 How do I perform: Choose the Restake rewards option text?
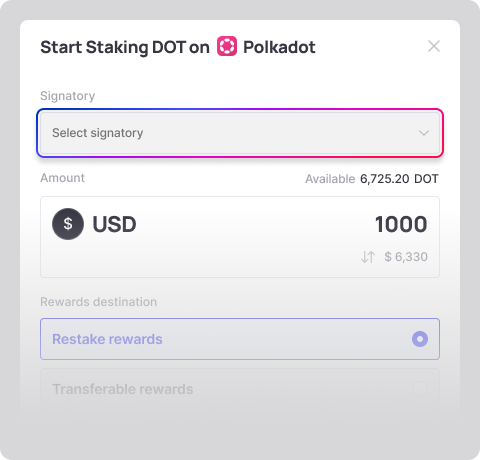tap(107, 339)
